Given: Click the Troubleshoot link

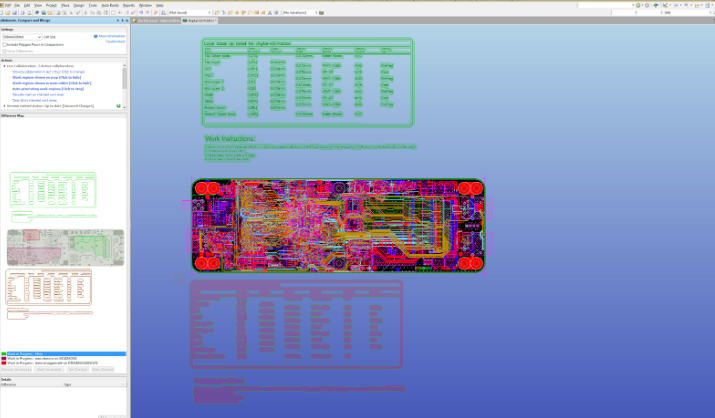Looking at the screenshot, I should tap(115, 41).
